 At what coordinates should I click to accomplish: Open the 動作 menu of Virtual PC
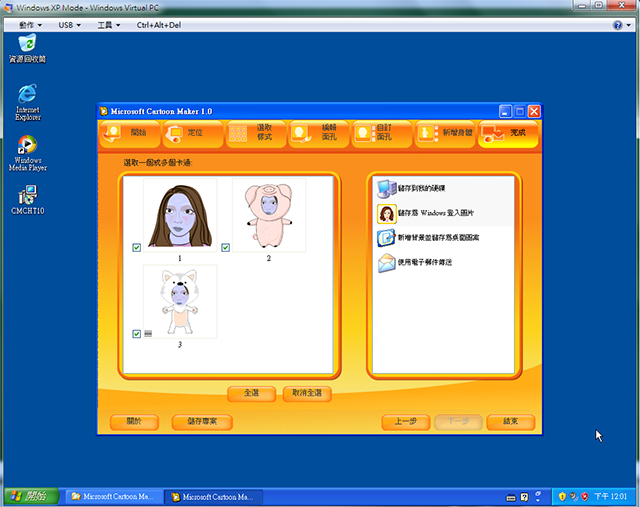[30, 25]
